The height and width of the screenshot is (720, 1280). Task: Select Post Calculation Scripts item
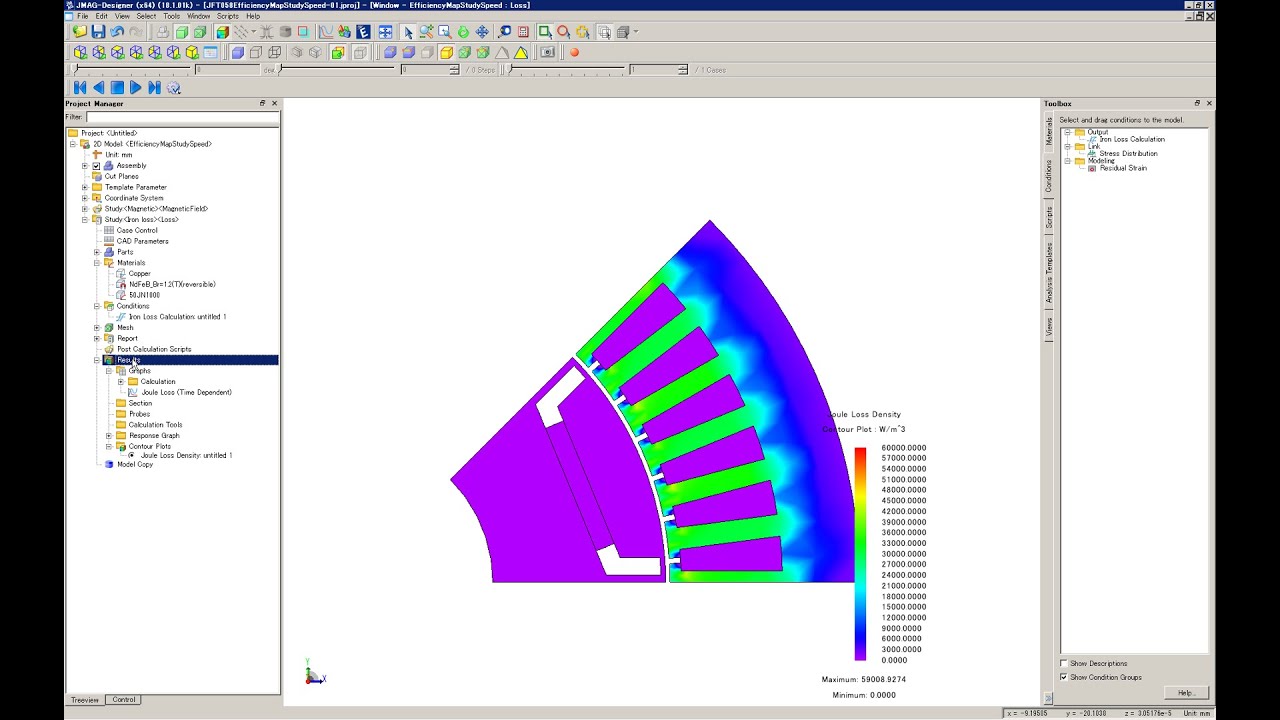[x=154, y=349]
